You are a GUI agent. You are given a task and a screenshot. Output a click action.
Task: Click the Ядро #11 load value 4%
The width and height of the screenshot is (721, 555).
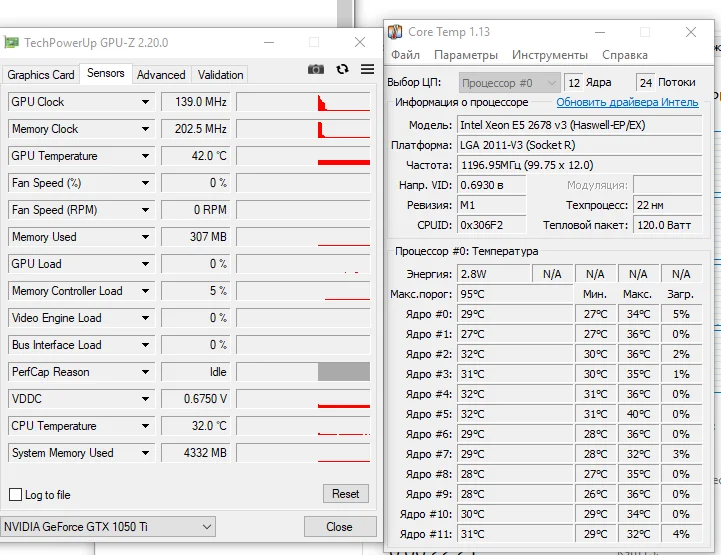click(x=681, y=534)
